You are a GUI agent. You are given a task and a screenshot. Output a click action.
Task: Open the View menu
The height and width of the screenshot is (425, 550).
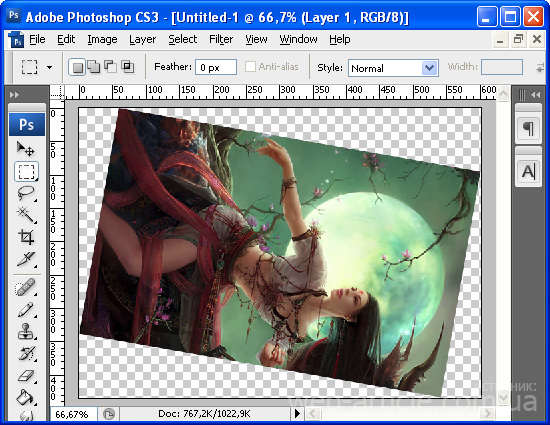[x=256, y=39]
